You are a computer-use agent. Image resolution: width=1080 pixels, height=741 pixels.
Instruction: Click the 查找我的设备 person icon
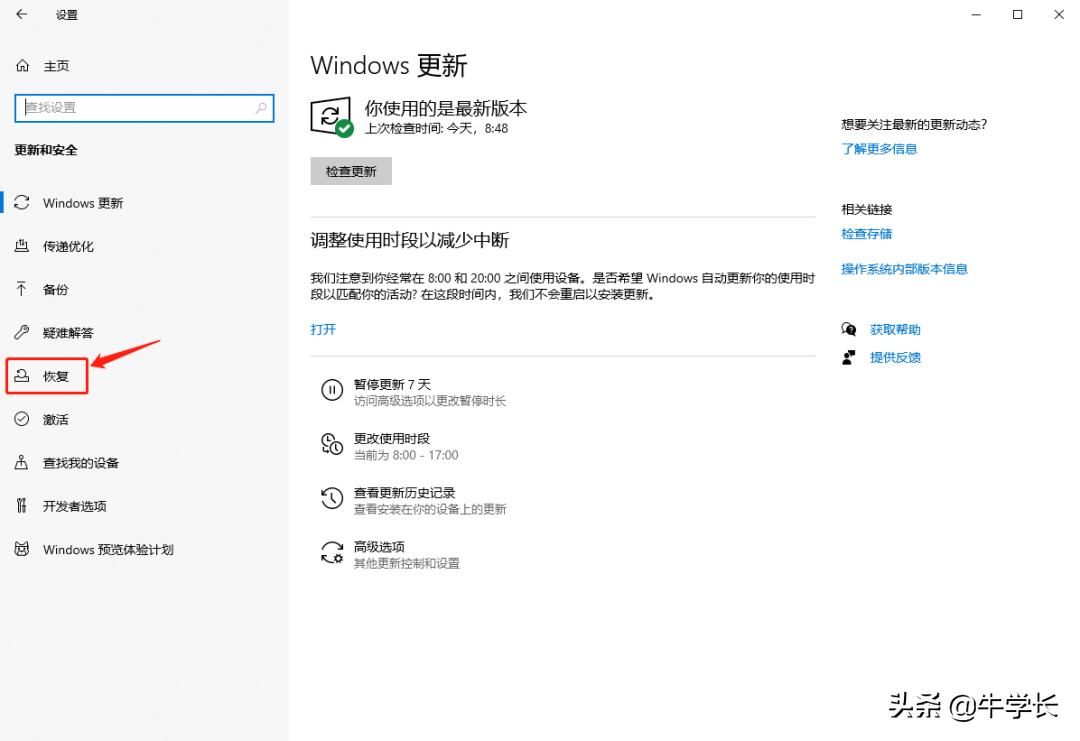point(22,462)
